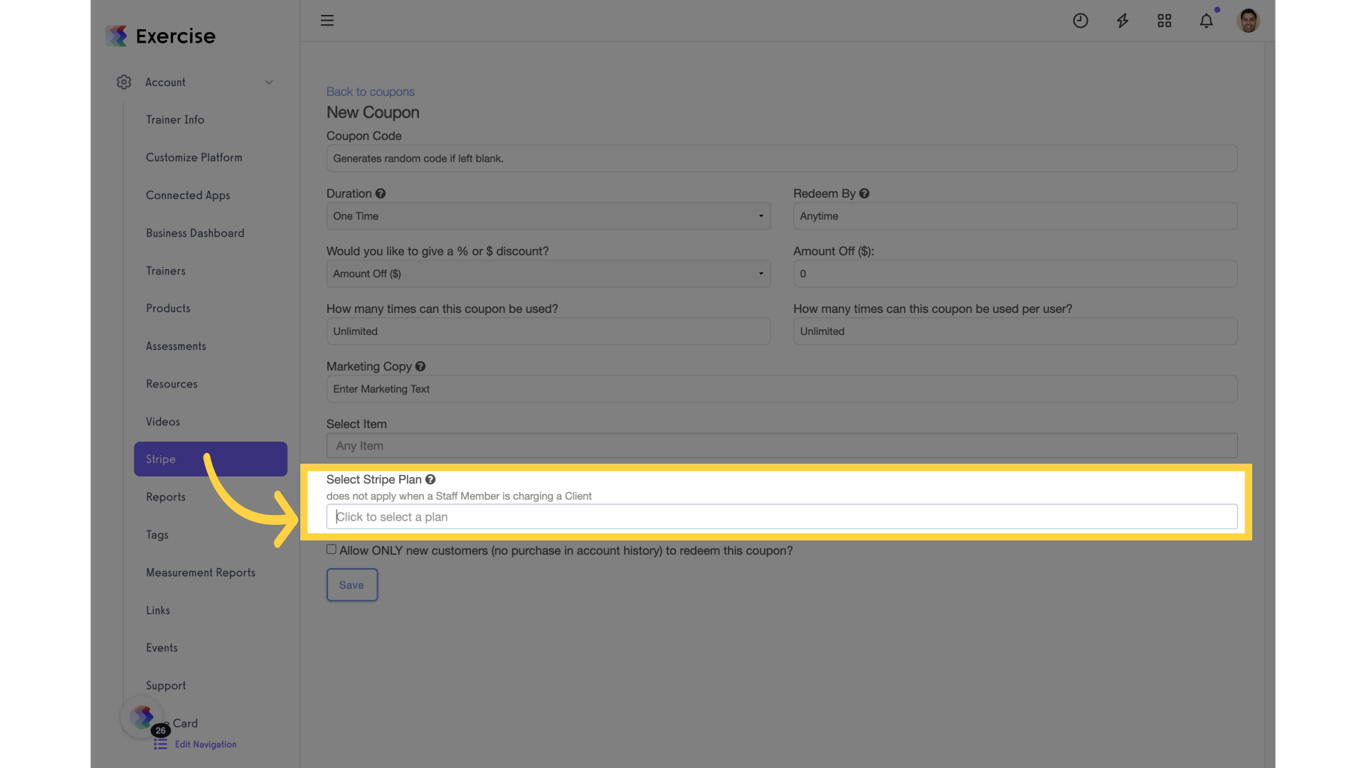Click the Select Stripe Plan help icon
The height and width of the screenshot is (768, 1366).
431,479
